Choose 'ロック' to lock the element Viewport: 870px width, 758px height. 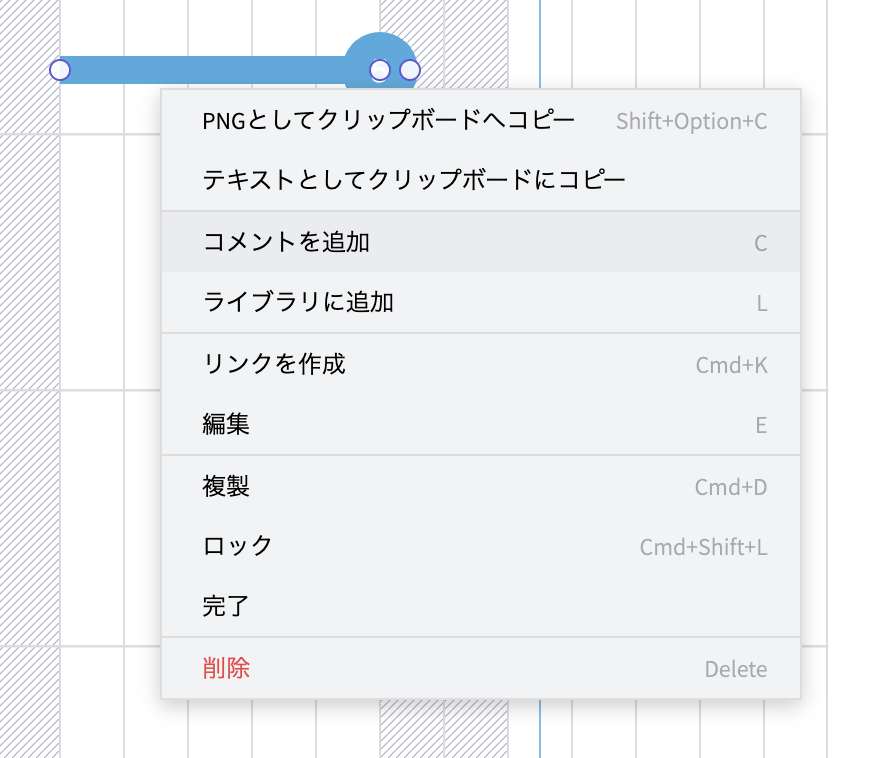238,546
